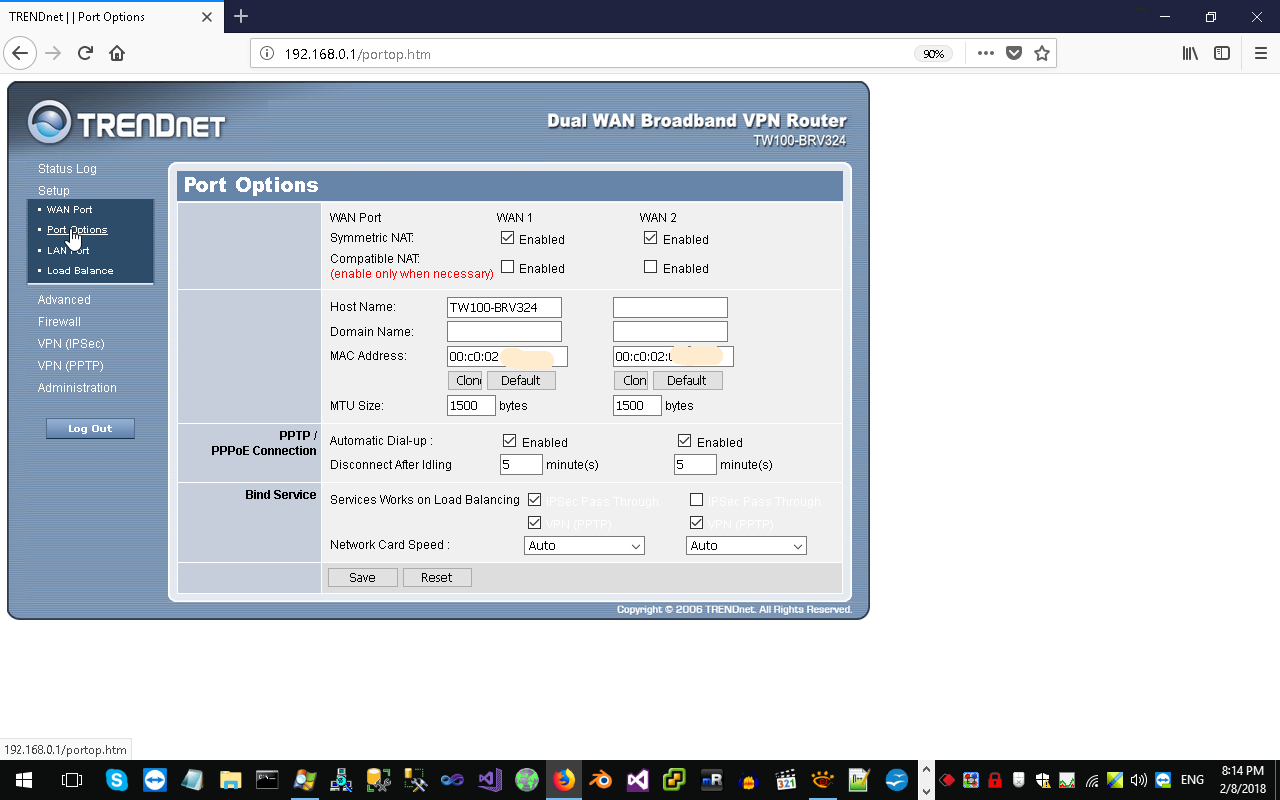1280x800 pixels.
Task: Save the port options
Action: [x=363, y=578]
